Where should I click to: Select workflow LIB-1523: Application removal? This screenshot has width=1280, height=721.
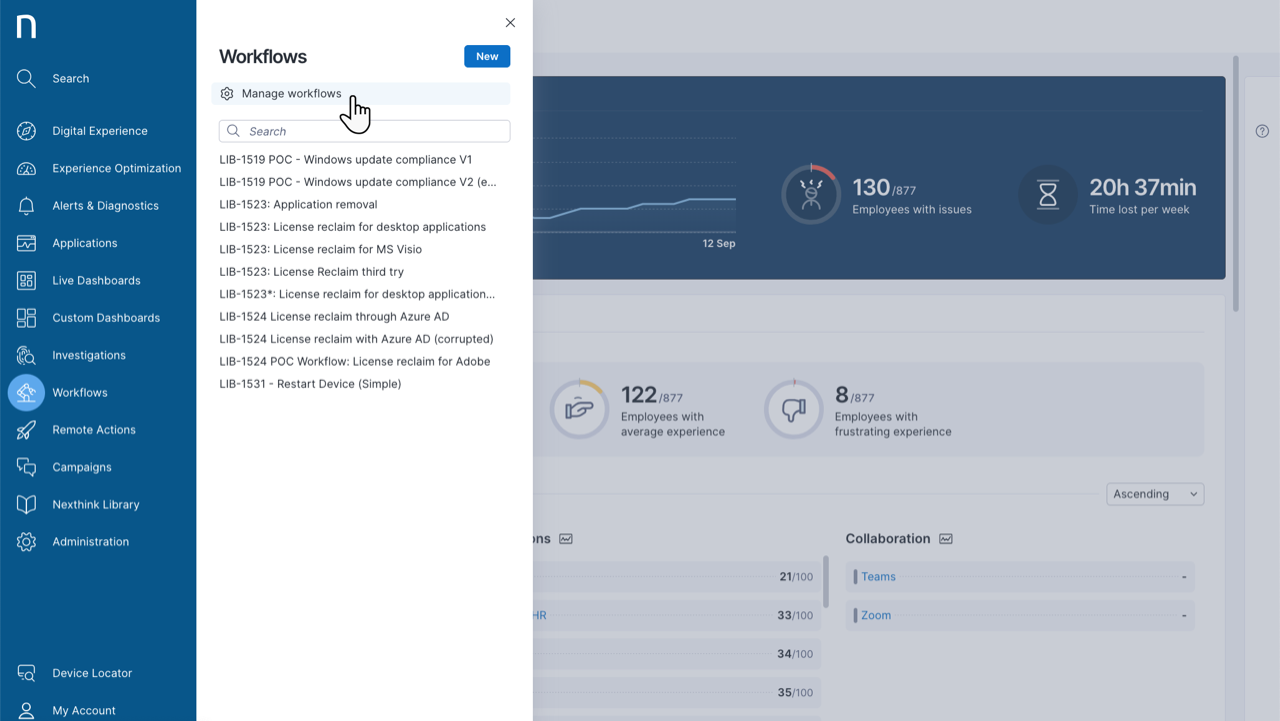(x=298, y=204)
